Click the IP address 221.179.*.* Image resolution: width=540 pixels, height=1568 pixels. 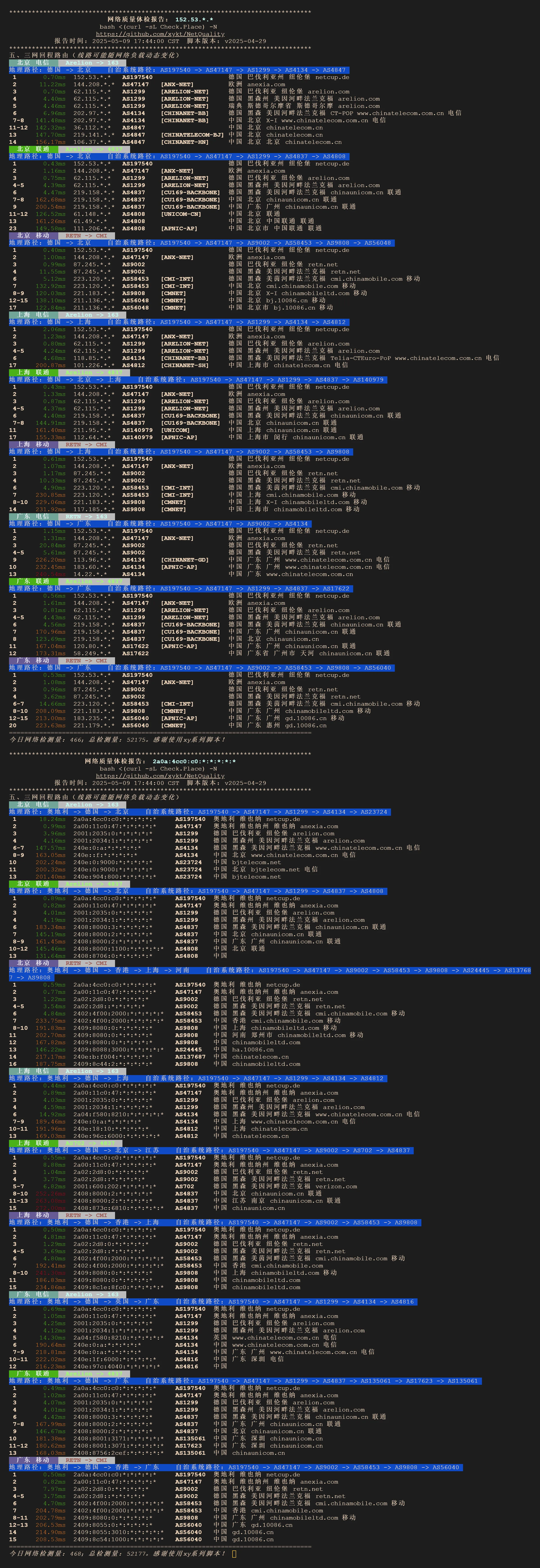point(94,725)
